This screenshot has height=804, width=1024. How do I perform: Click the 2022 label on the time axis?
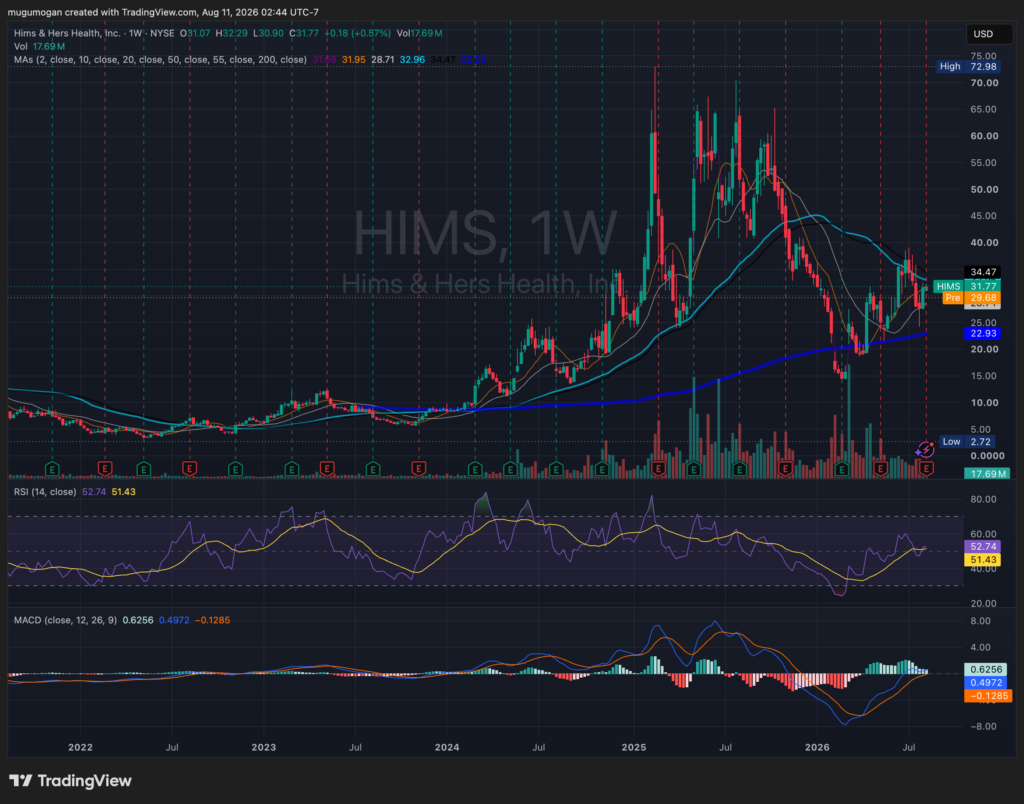80,747
